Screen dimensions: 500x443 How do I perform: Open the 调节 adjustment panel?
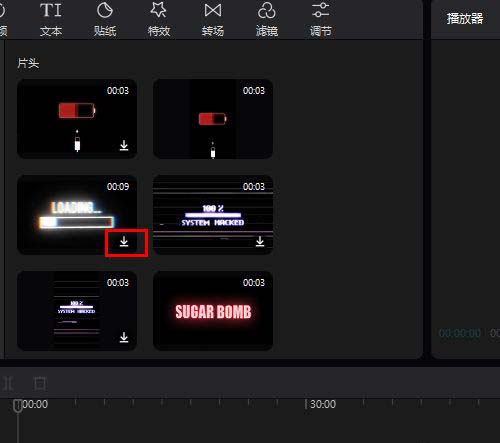point(321,19)
